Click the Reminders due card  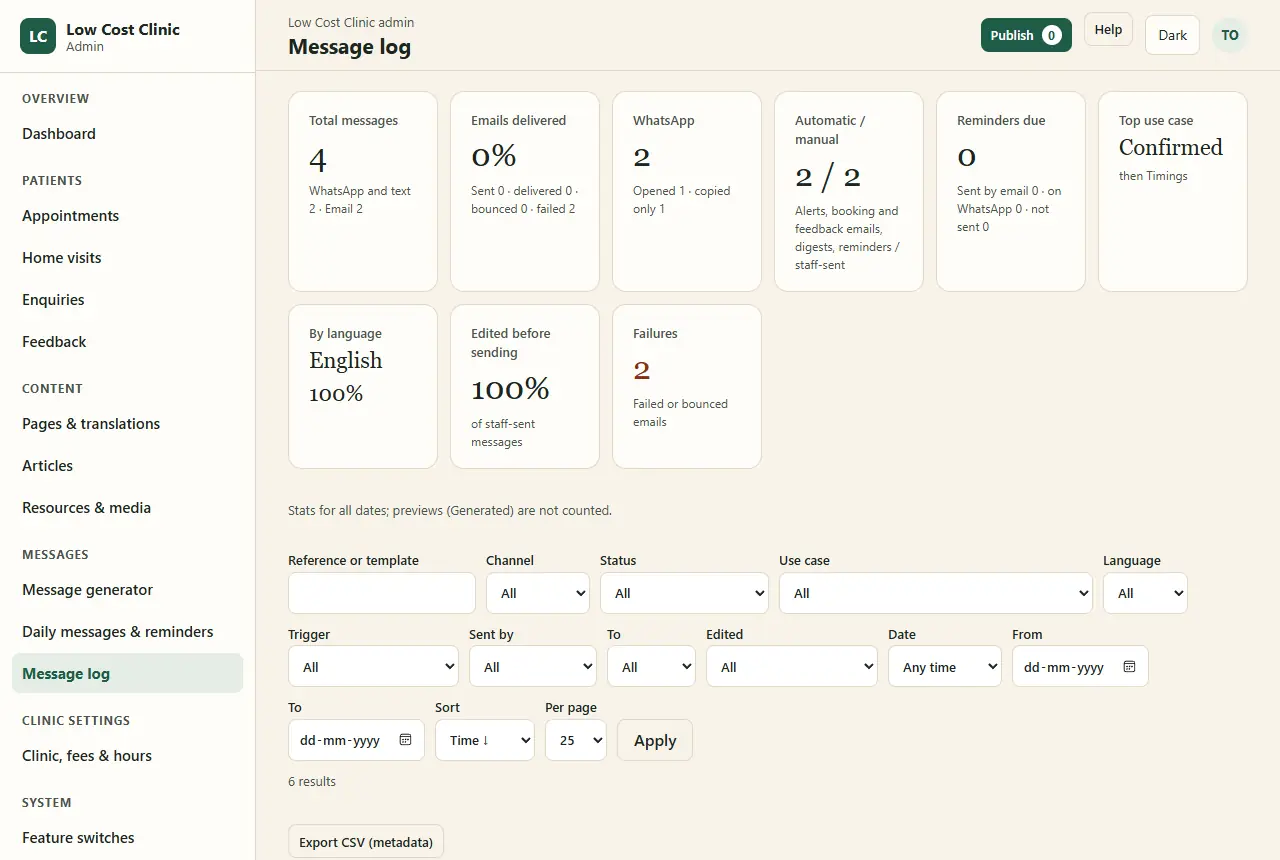click(1011, 192)
